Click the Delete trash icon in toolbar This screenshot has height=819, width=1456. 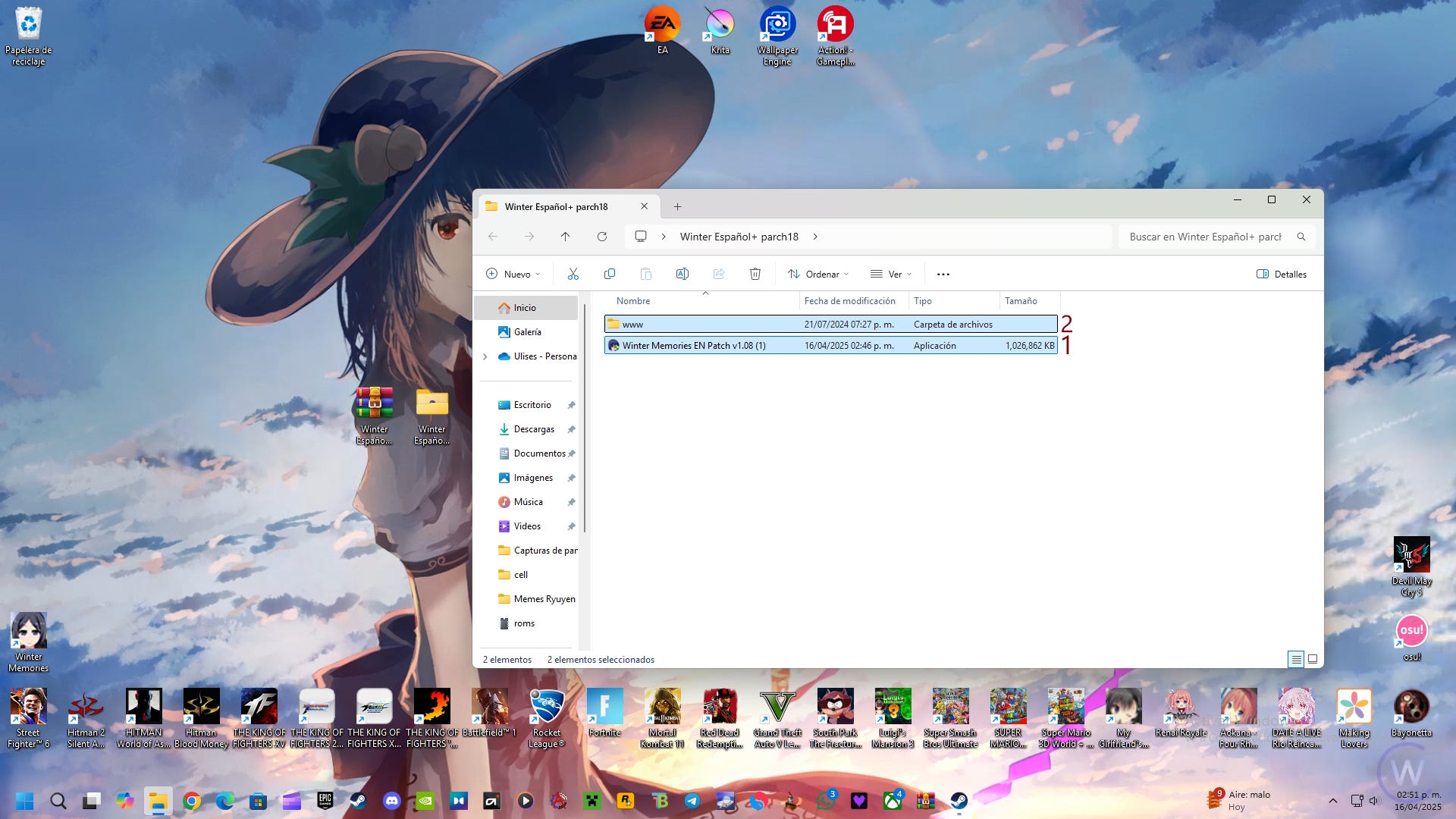pos(755,274)
